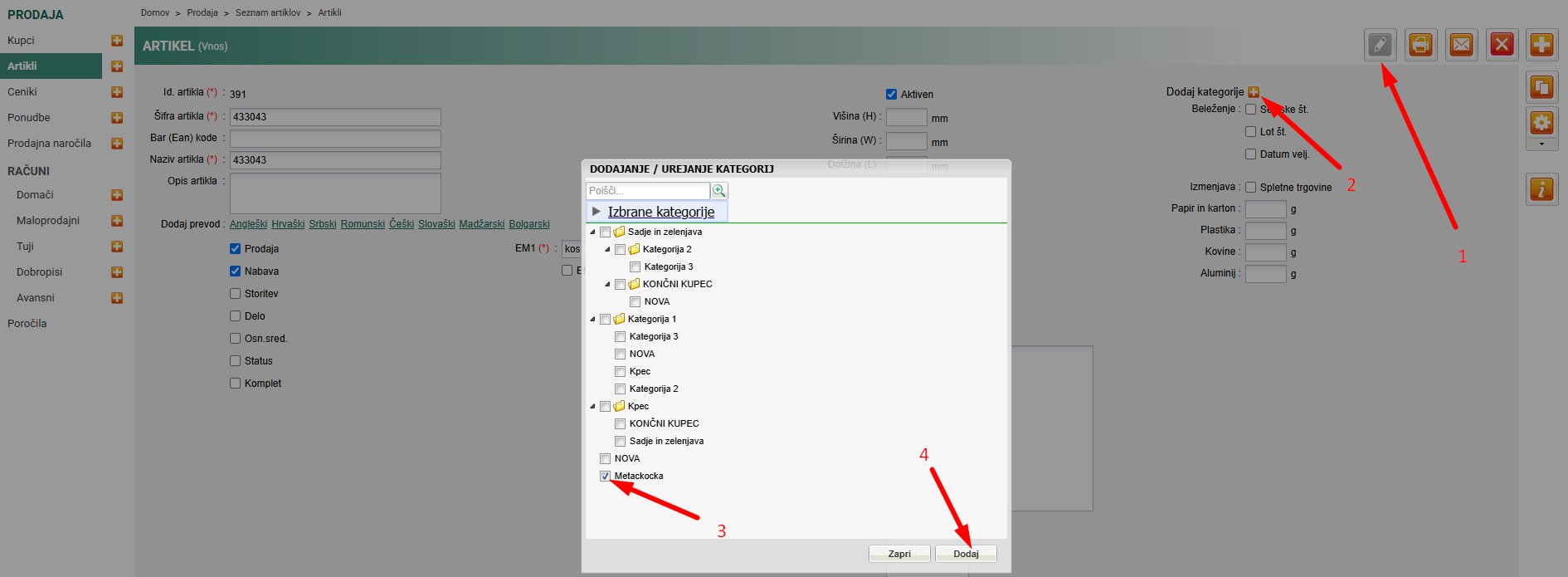Screen dimensions: 1568x577
Task: Open the EM1 unit dropdown
Action: [x=572, y=249]
